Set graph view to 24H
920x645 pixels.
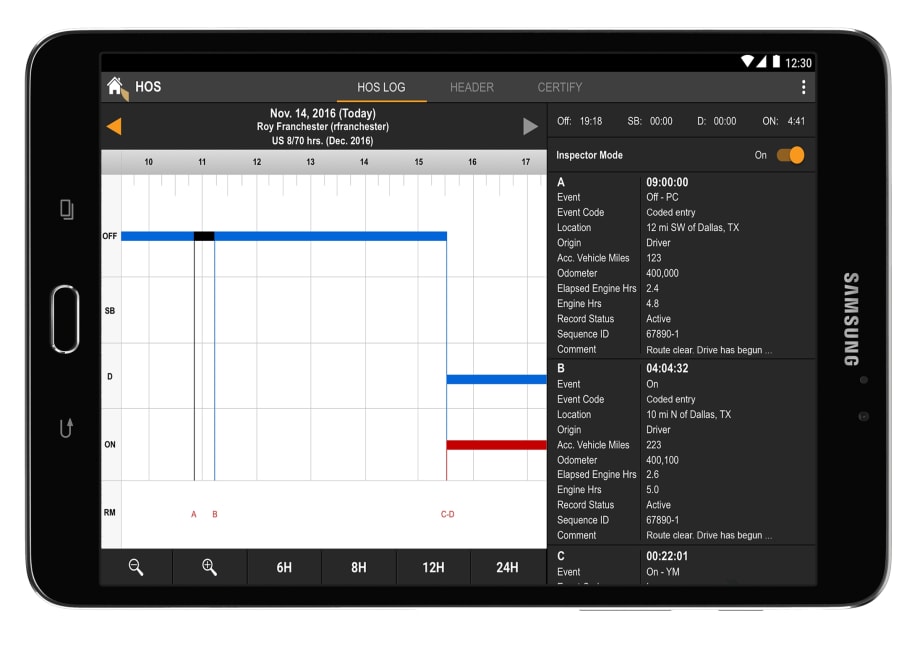coord(508,567)
